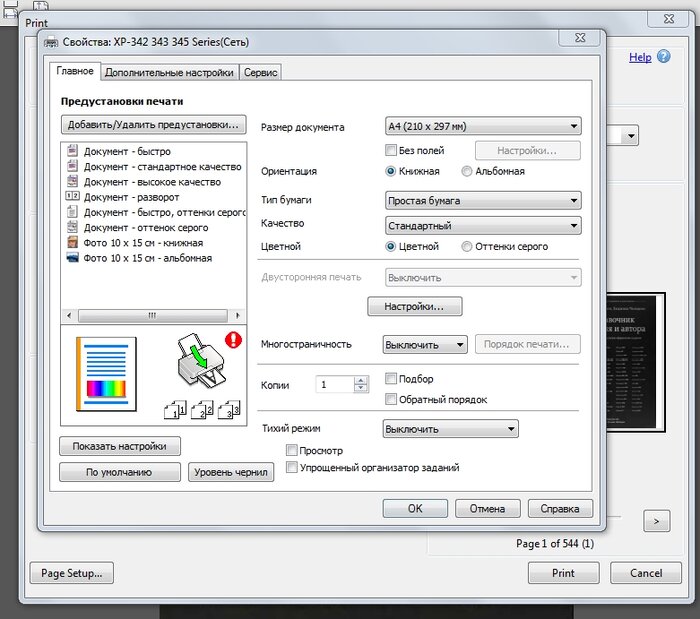Click the presets list horizontal scrollbar

(x=153, y=315)
